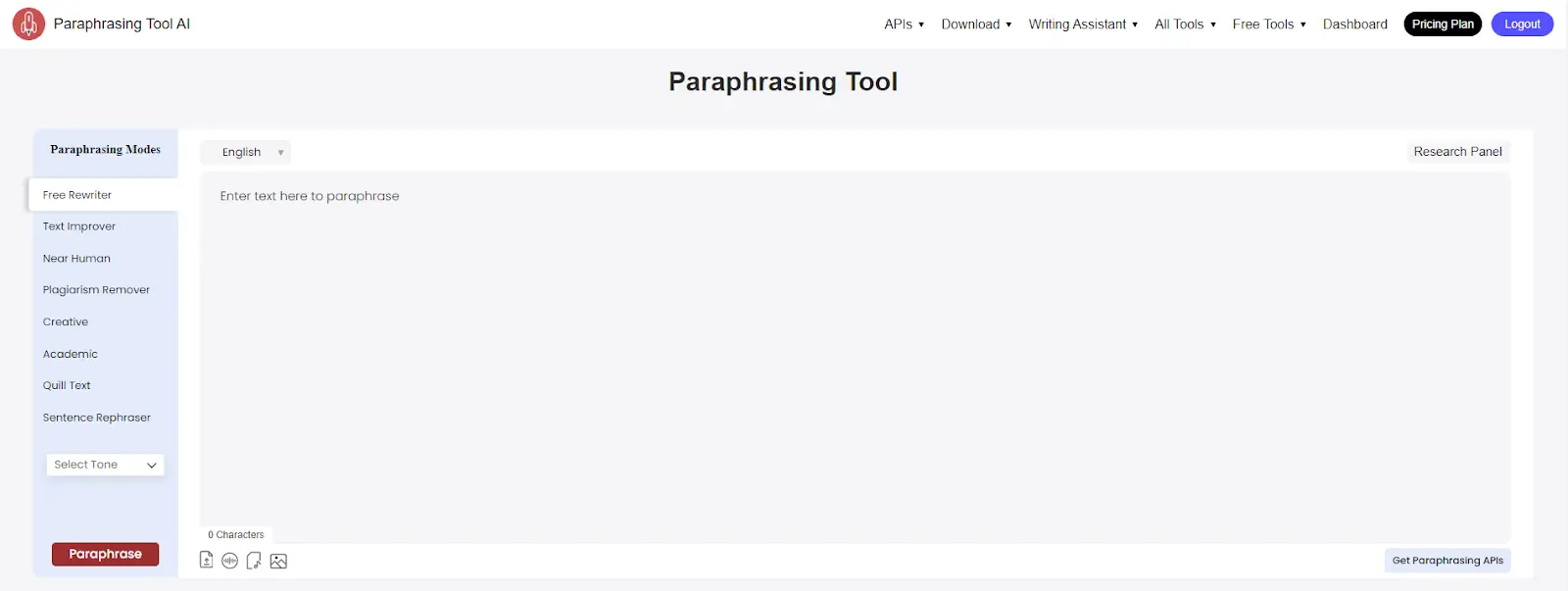Expand the Writing Assistant menu
Screen dimensions: 1568x591
click(x=1083, y=24)
